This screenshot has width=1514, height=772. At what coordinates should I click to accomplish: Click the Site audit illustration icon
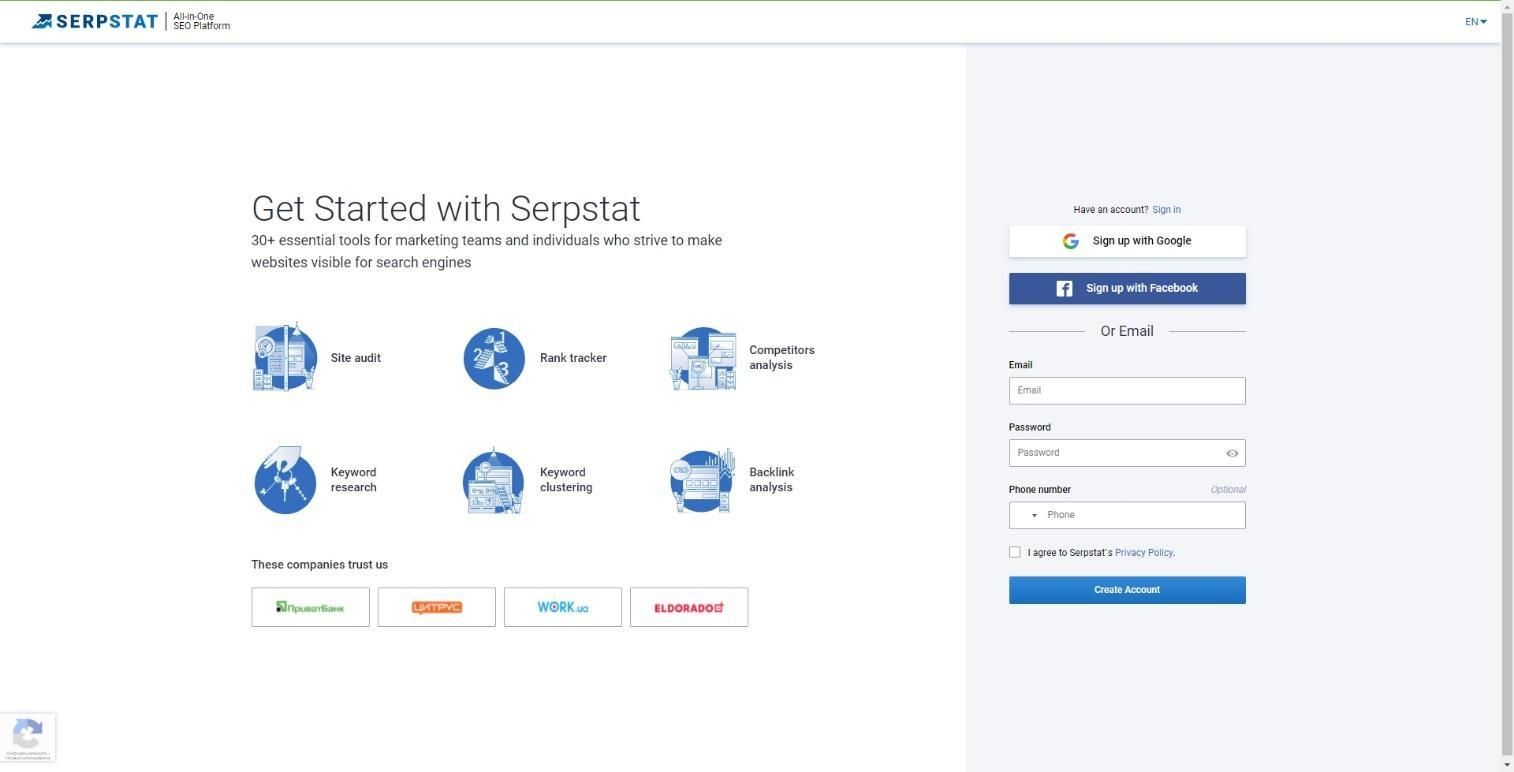tap(285, 357)
